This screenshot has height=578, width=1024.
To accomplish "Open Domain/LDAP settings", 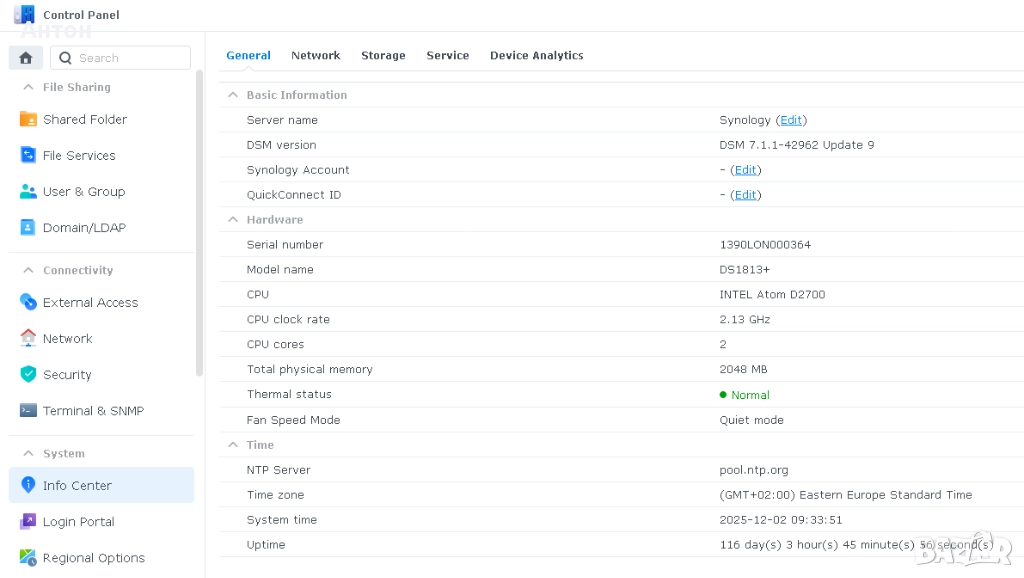I will [x=83, y=227].
